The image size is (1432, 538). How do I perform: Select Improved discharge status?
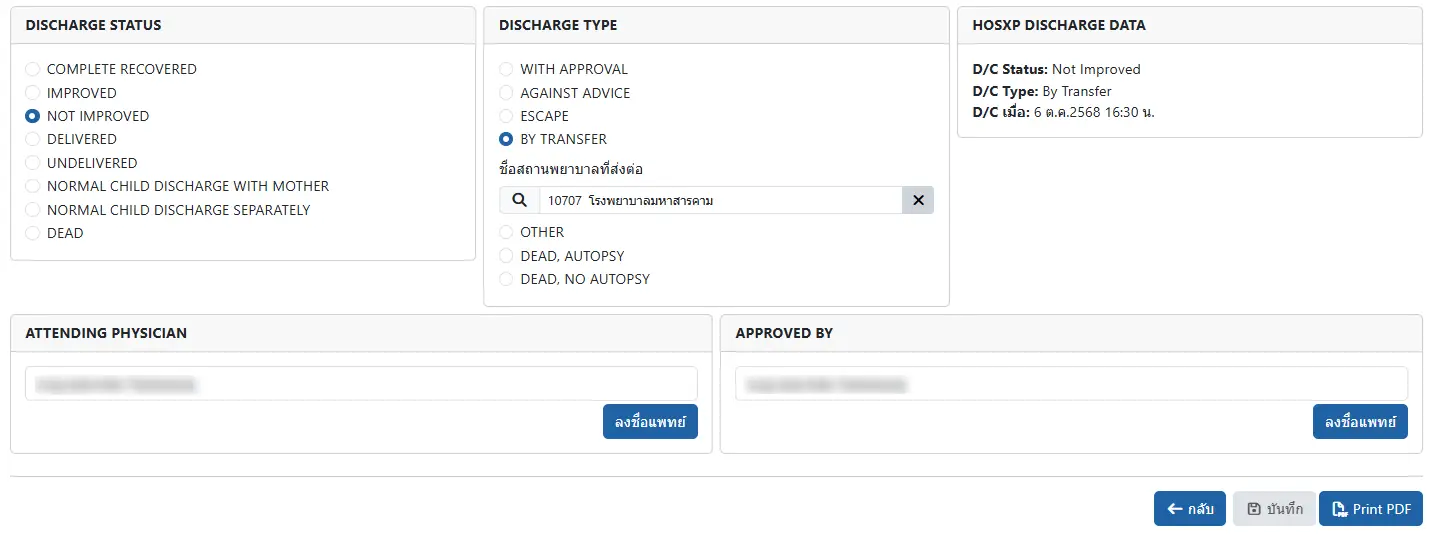tap(33, 93)
